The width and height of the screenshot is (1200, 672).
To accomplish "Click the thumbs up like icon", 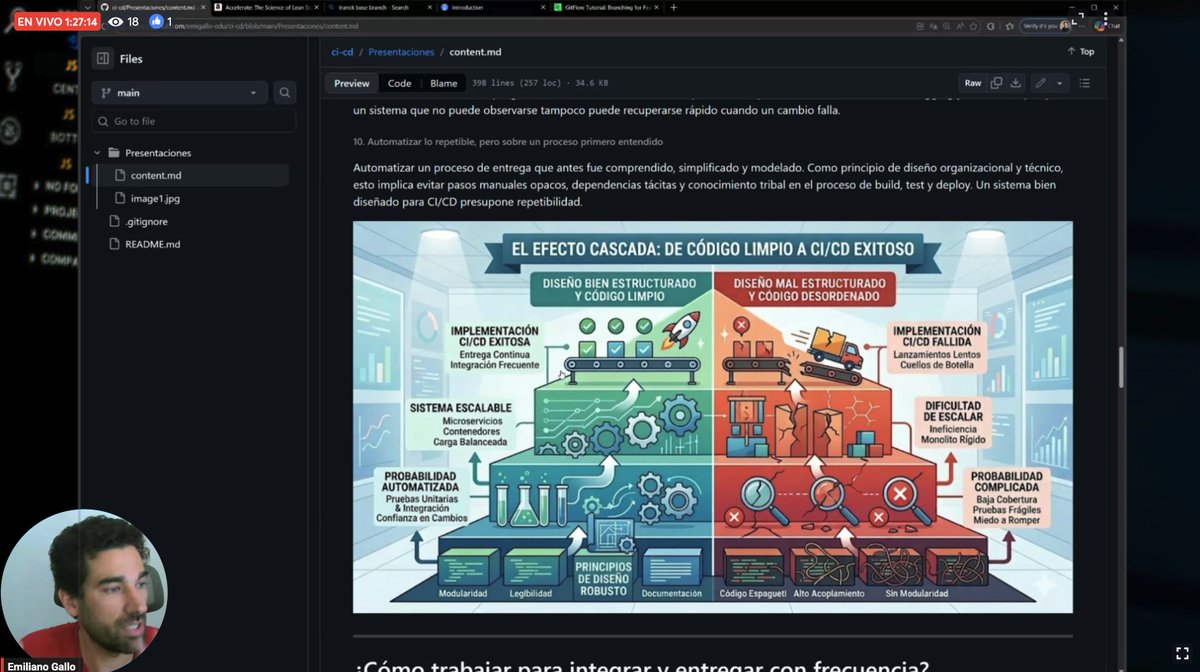I will [x=156, y=21].
